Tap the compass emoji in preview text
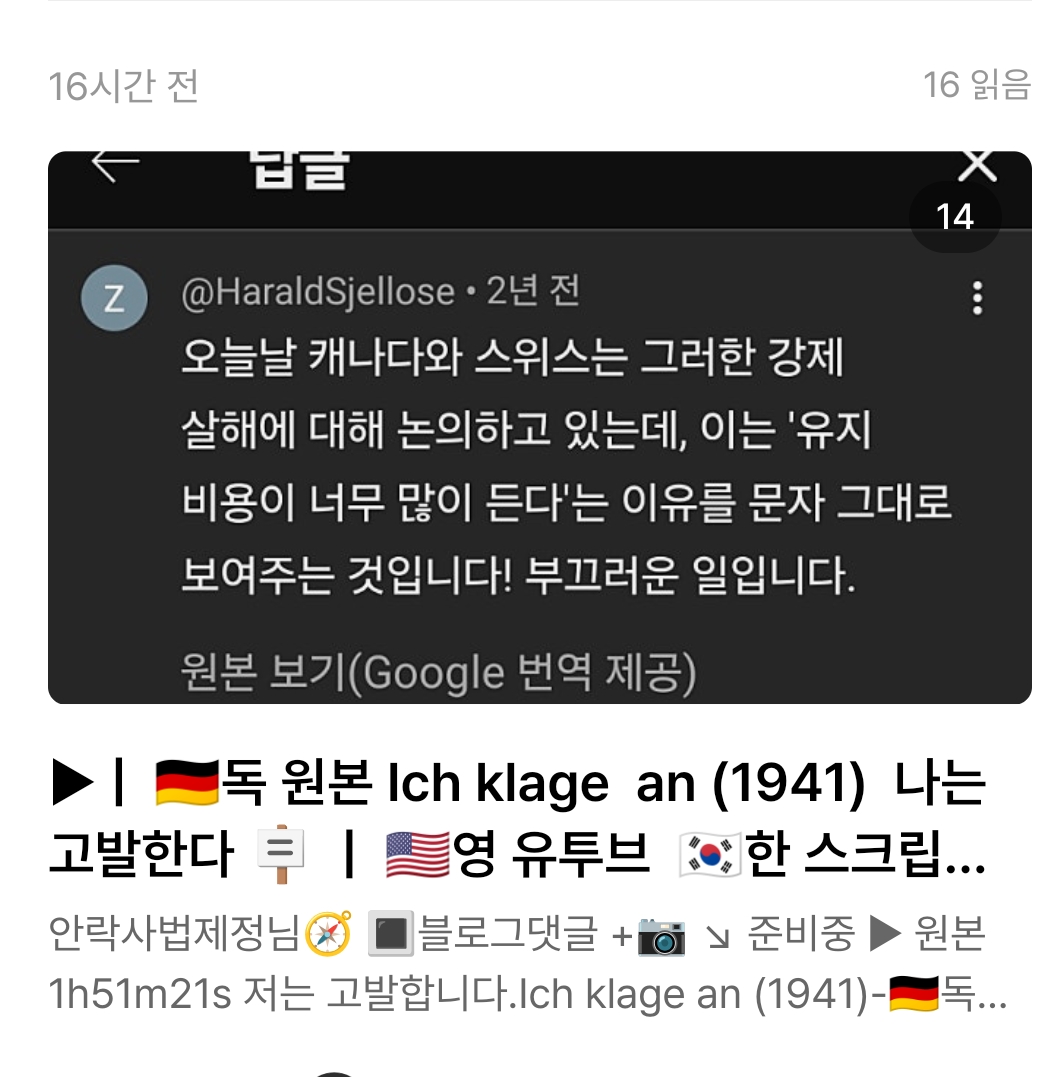This screenshot has height=1077, width=1061. pyautogui.click(x=328, y=934)
